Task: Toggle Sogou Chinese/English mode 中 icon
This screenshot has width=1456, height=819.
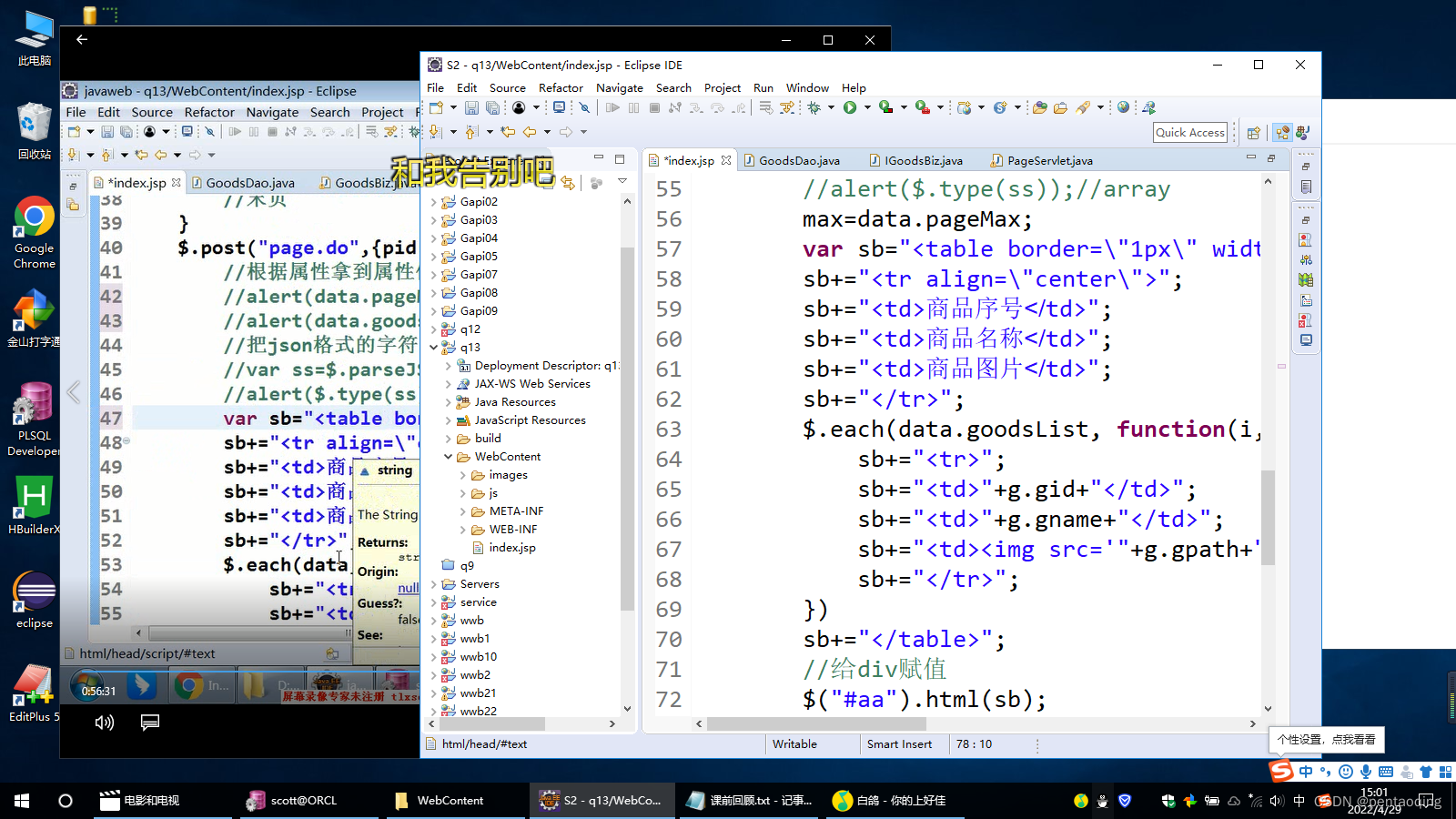Action: tap(1306, 772)
